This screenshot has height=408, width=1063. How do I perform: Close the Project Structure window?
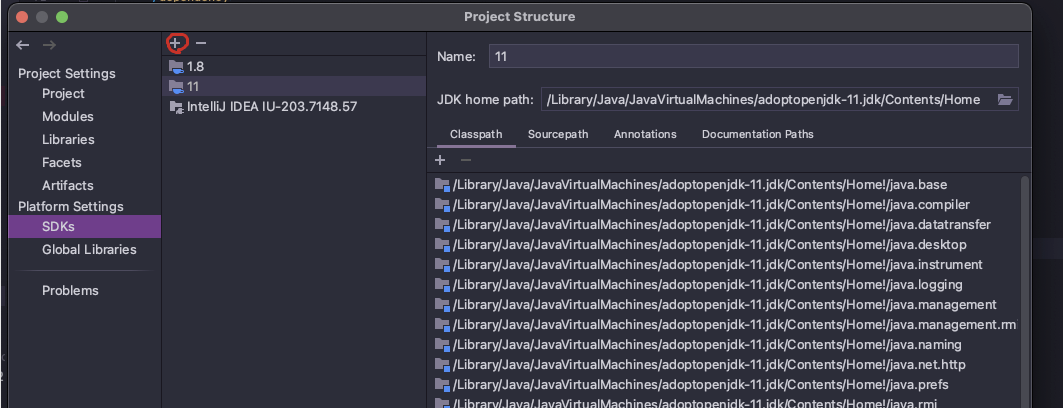[x=22, y=17]
